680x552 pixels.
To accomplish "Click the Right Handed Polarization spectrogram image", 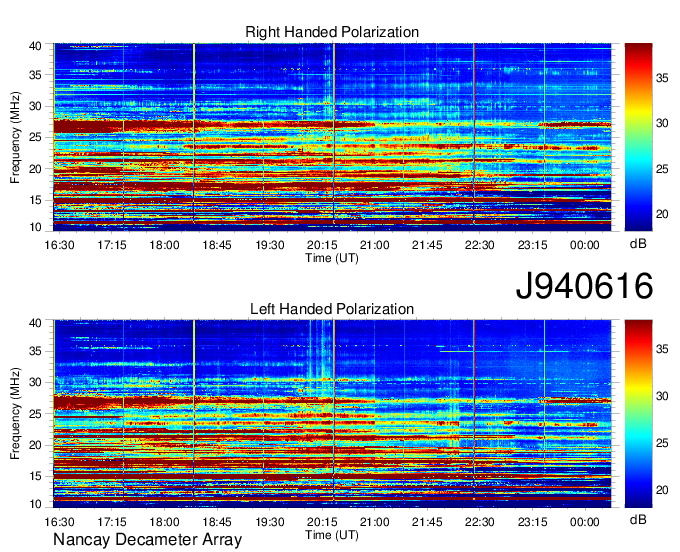I will 332,137.
